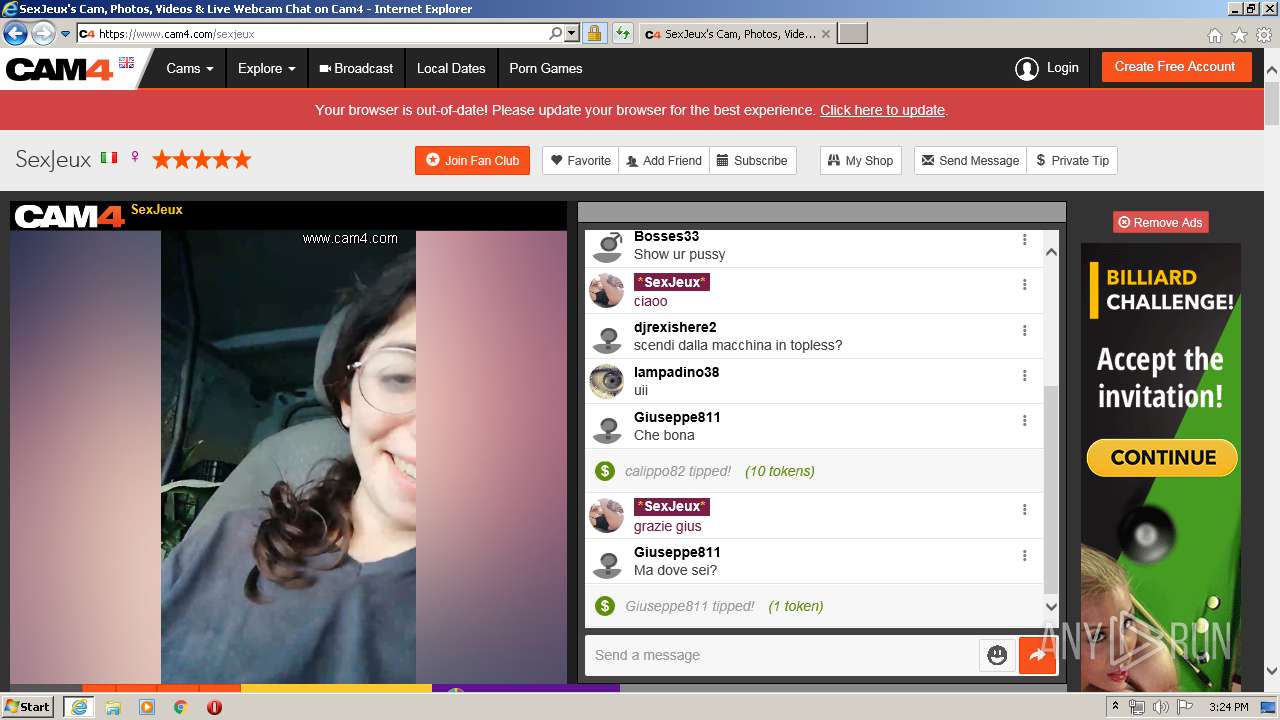Click the browser Back button
The height and width of the screenshot is (720, 1280).
[x=15, y=34]
